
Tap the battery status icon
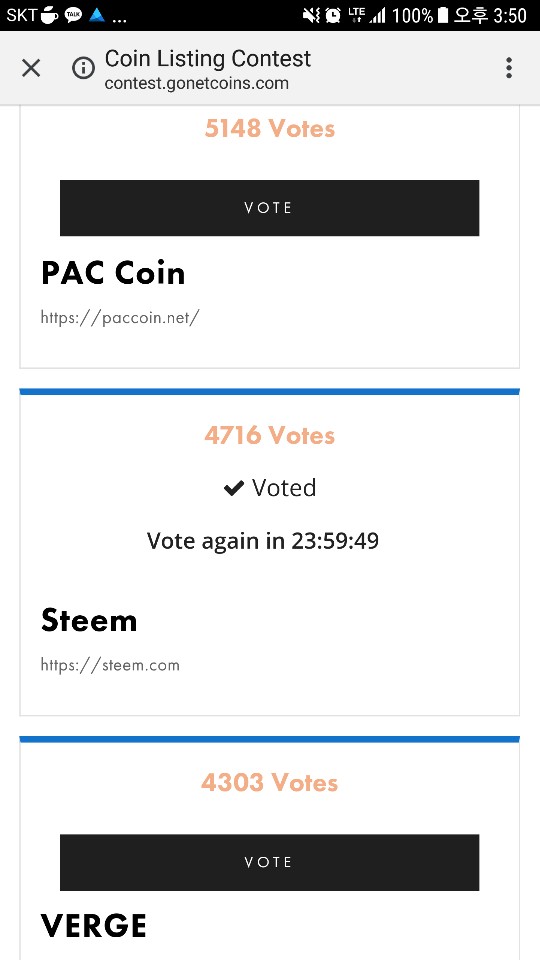coord(443,15)
